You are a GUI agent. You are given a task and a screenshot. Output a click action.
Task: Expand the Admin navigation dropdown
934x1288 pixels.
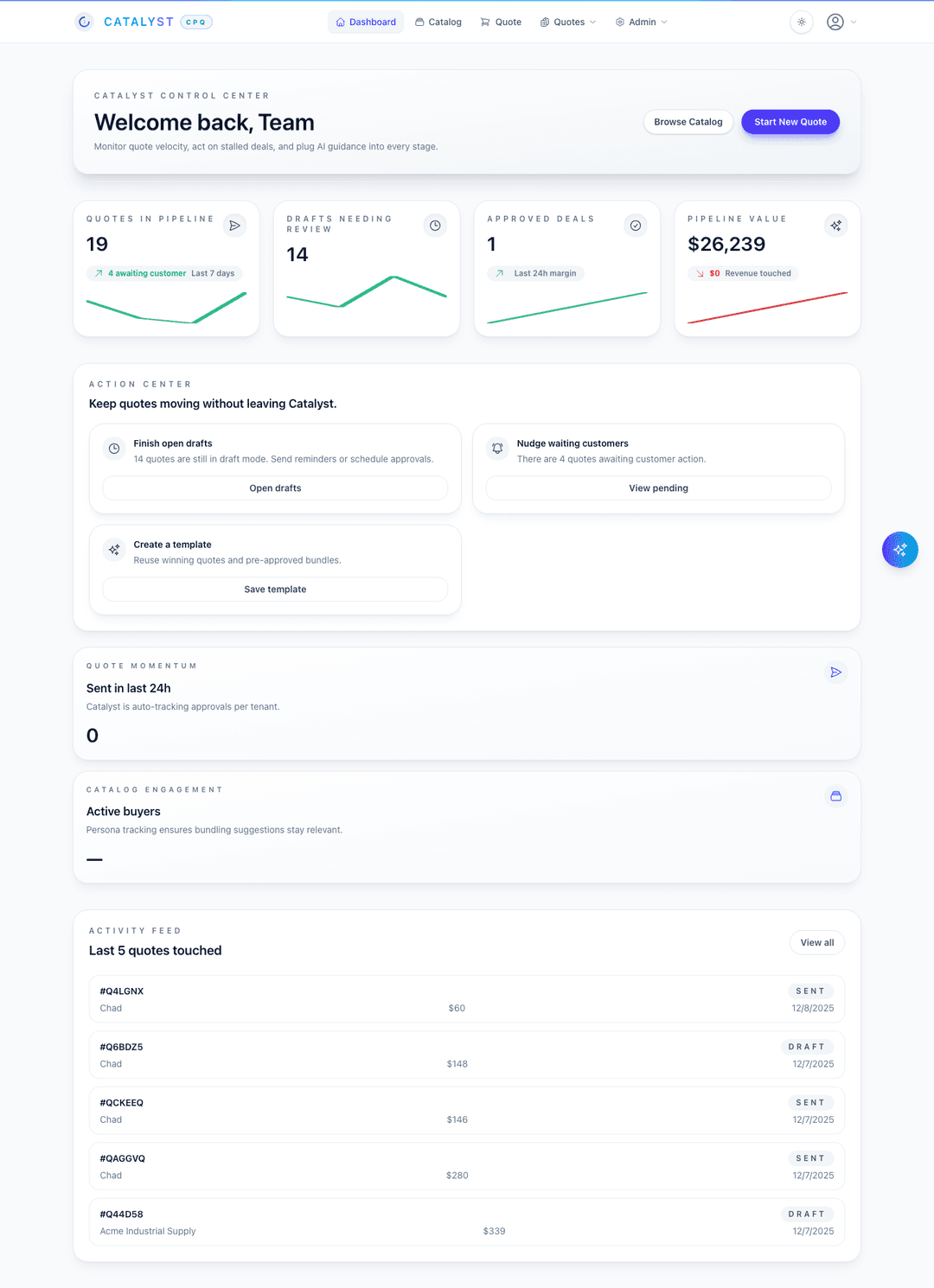(x=641, y=22)
